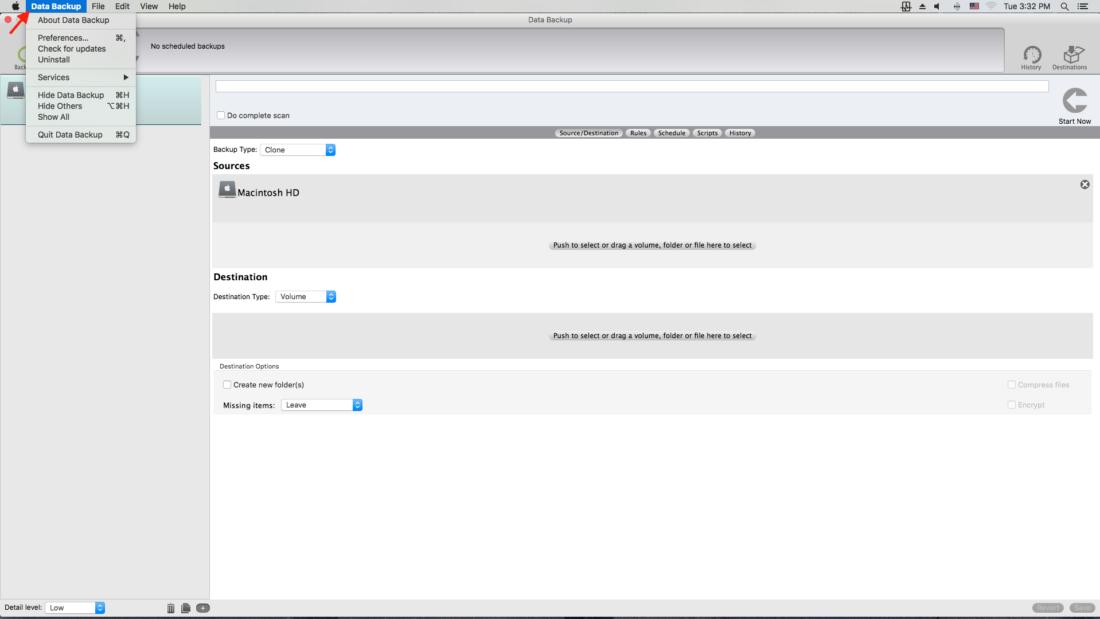Screen dimensions: 1100x619
Task: Delete the backup set with the trash icon
Action: coord(170,606)
